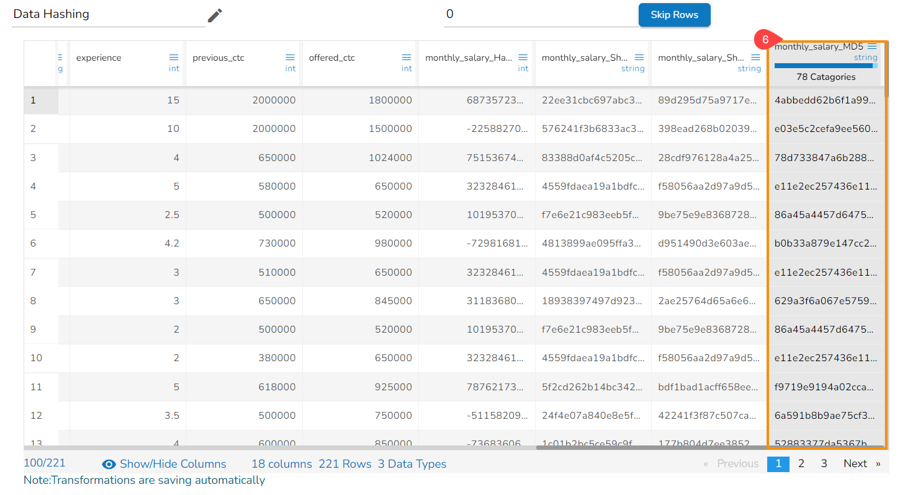
Task: Expand the int type under experience column
Action: [x=173, y=69]
